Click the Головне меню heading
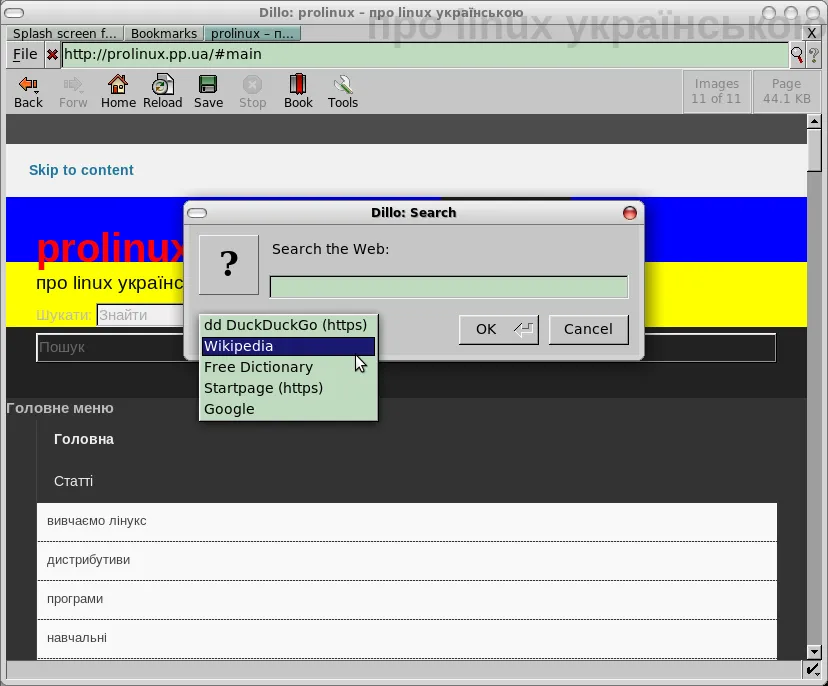 [x=60, y=408]
